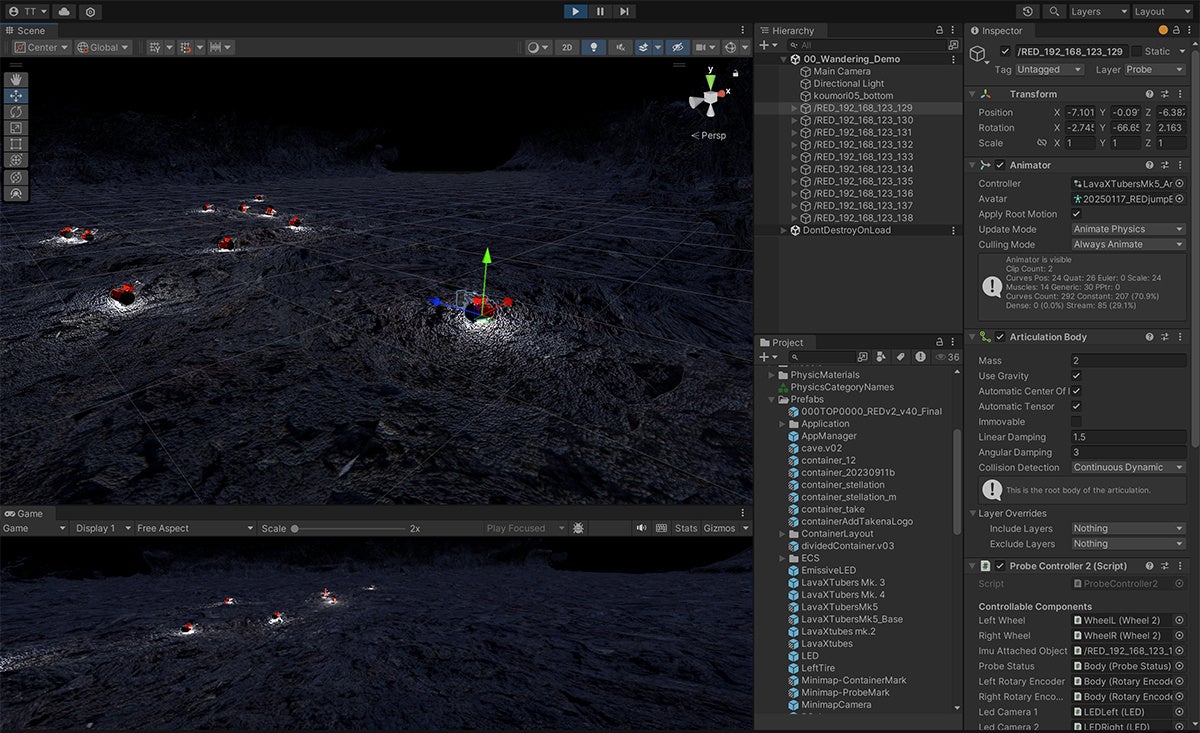The image size is (1200, 733).
Task: Toggle Scene lighting lightbulb icon
Action: (x=594, y=47)
